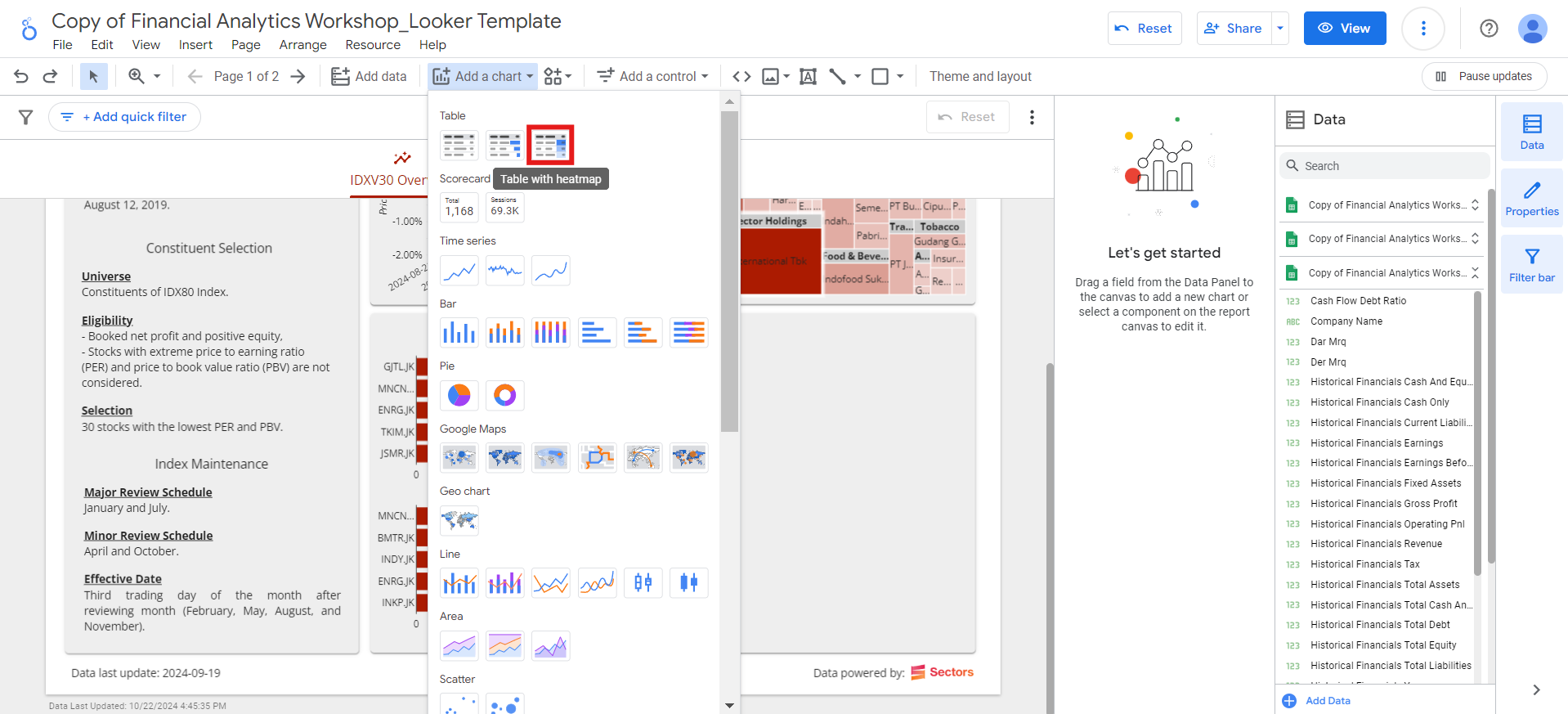Open Theme and layout
1568x714 pixels.
[x=980, y=76]
